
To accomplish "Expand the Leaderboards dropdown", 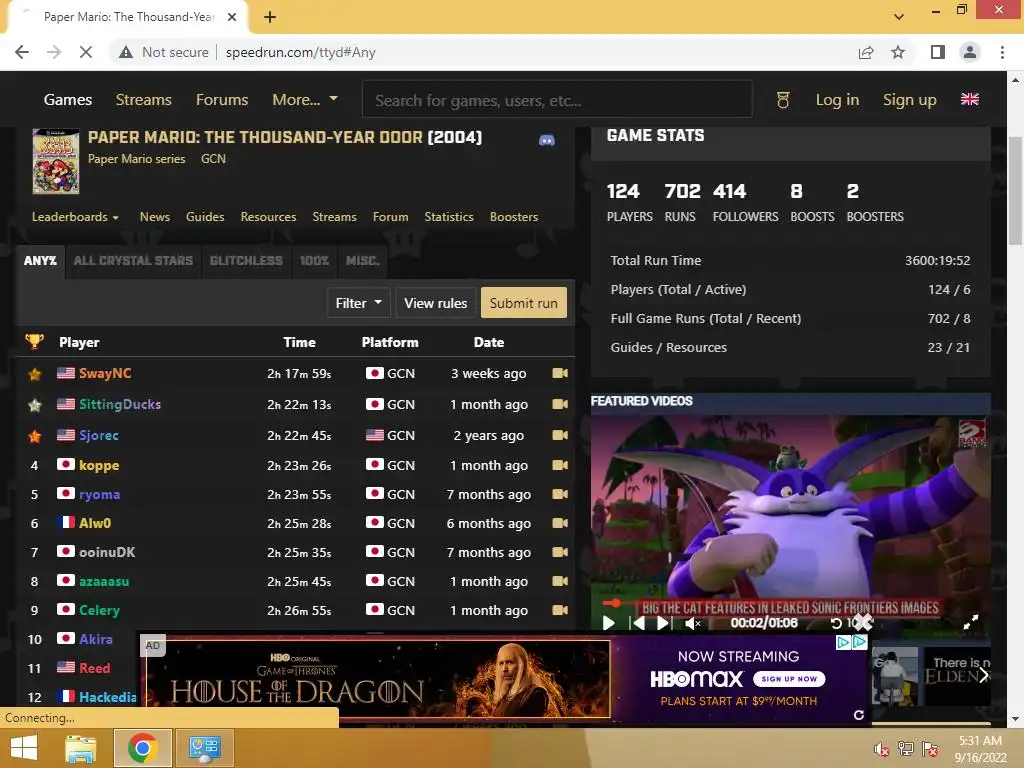I will pyautogui.click(x=75, y=217).
